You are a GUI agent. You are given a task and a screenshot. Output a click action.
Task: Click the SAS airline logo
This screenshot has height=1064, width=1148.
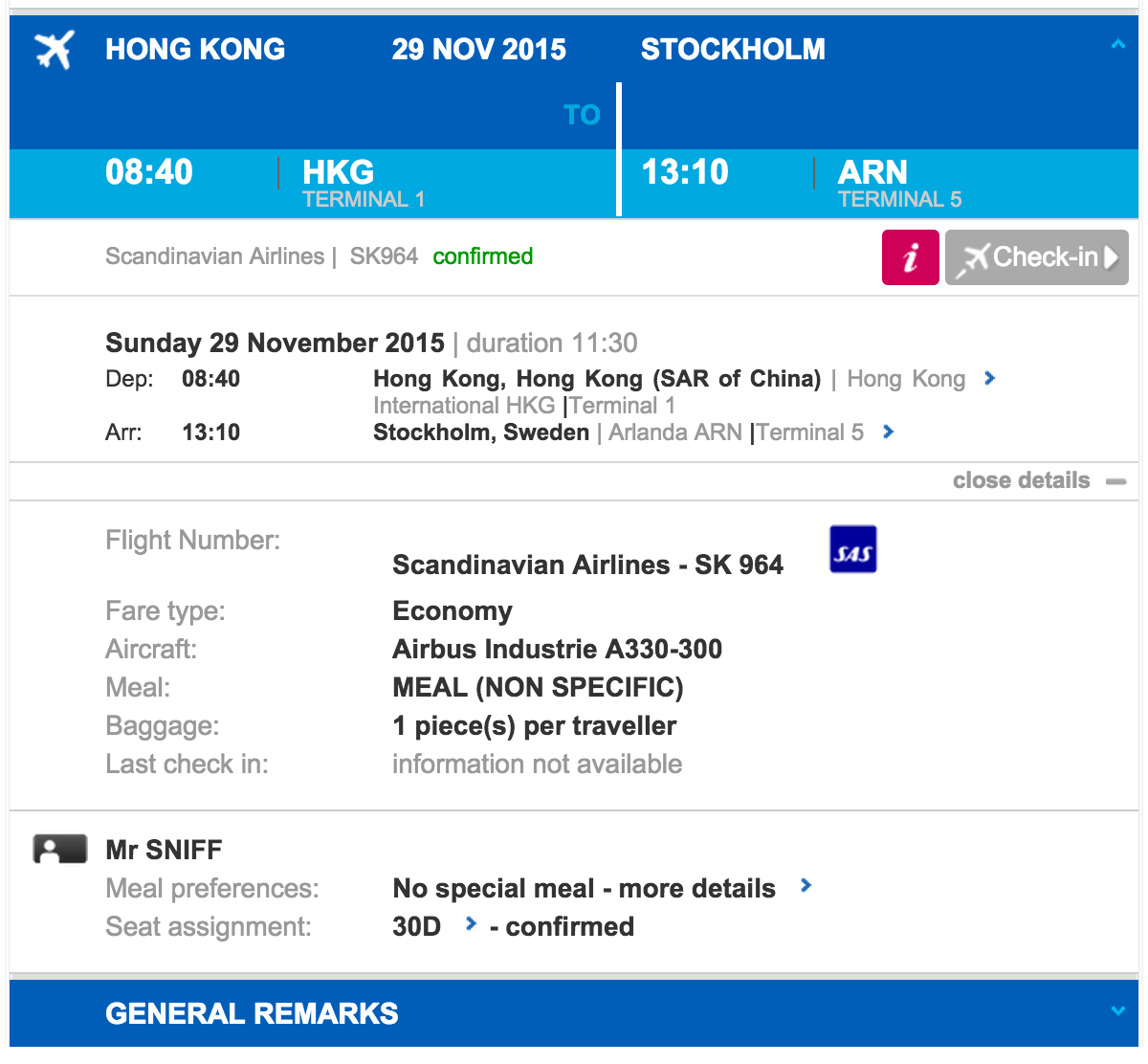pyautogui.click(x=852, y=550)
